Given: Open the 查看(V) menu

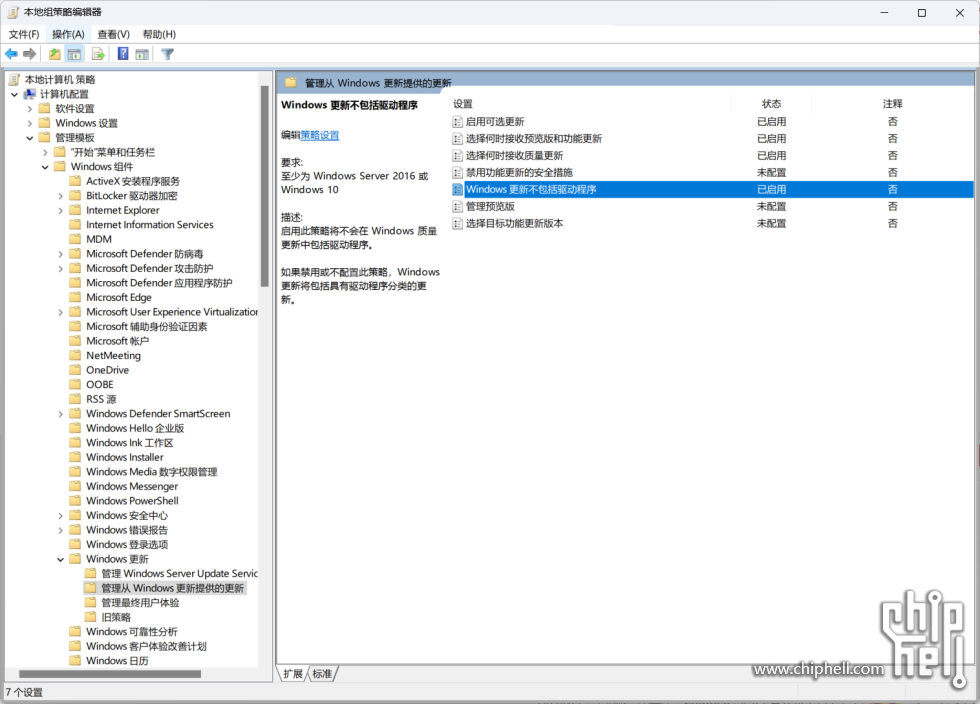Looking at the screenshot, I should [x=114, y=34].
